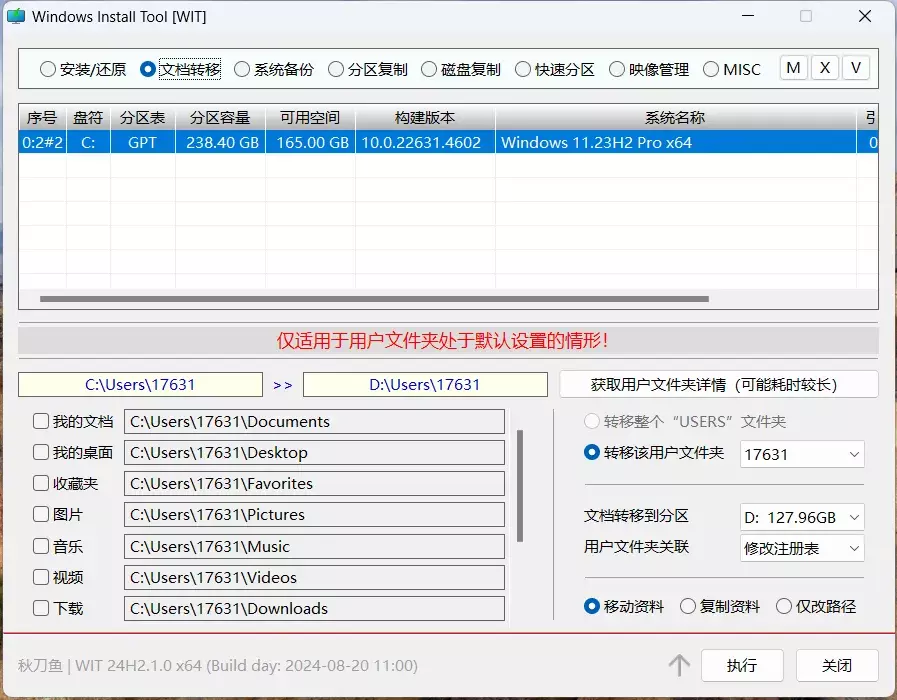Tick the 下载 folder checkbox

tap(41, 608)
